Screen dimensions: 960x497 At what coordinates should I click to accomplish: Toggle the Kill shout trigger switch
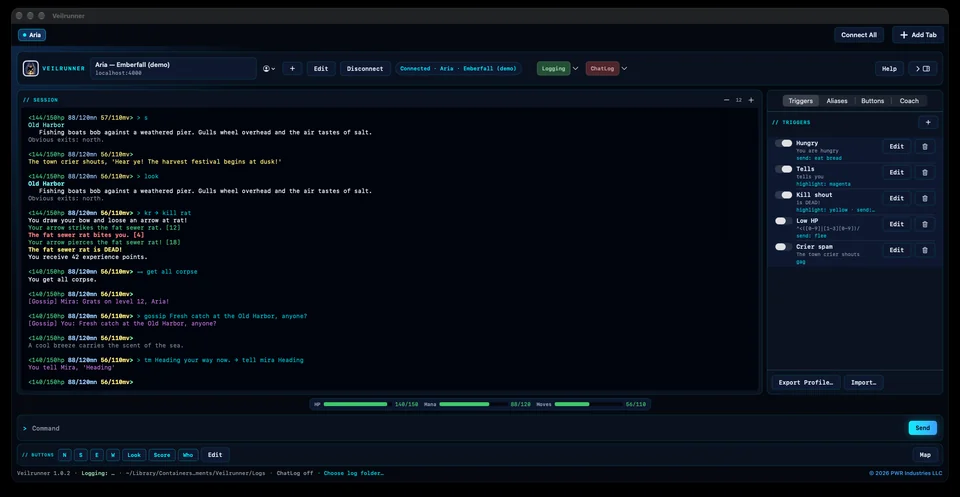(784, 195)
